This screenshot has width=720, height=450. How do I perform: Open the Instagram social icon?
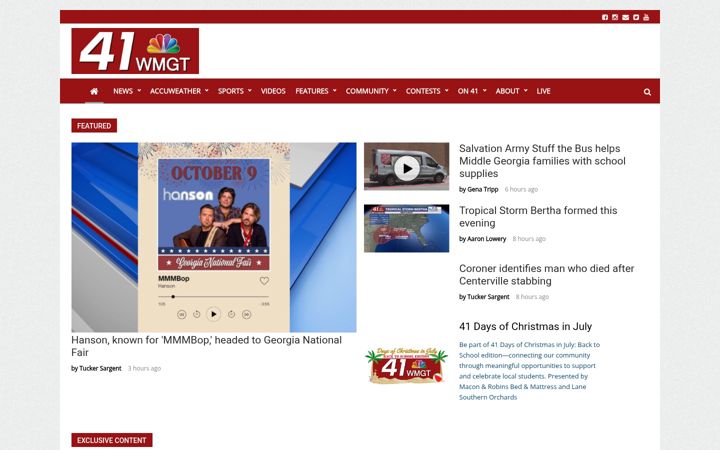615,17
